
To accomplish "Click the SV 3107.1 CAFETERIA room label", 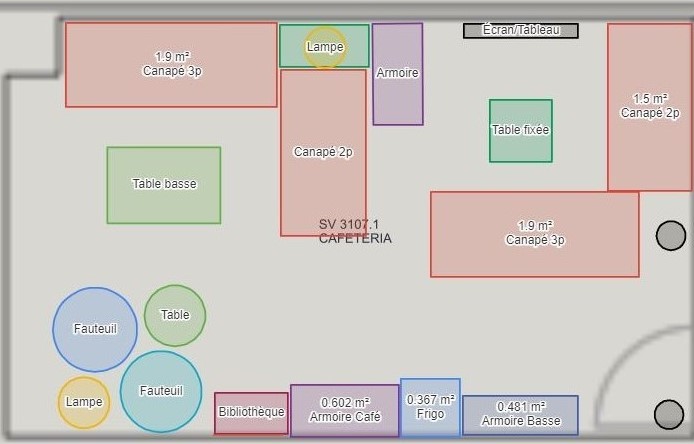I will click(355, 231).
